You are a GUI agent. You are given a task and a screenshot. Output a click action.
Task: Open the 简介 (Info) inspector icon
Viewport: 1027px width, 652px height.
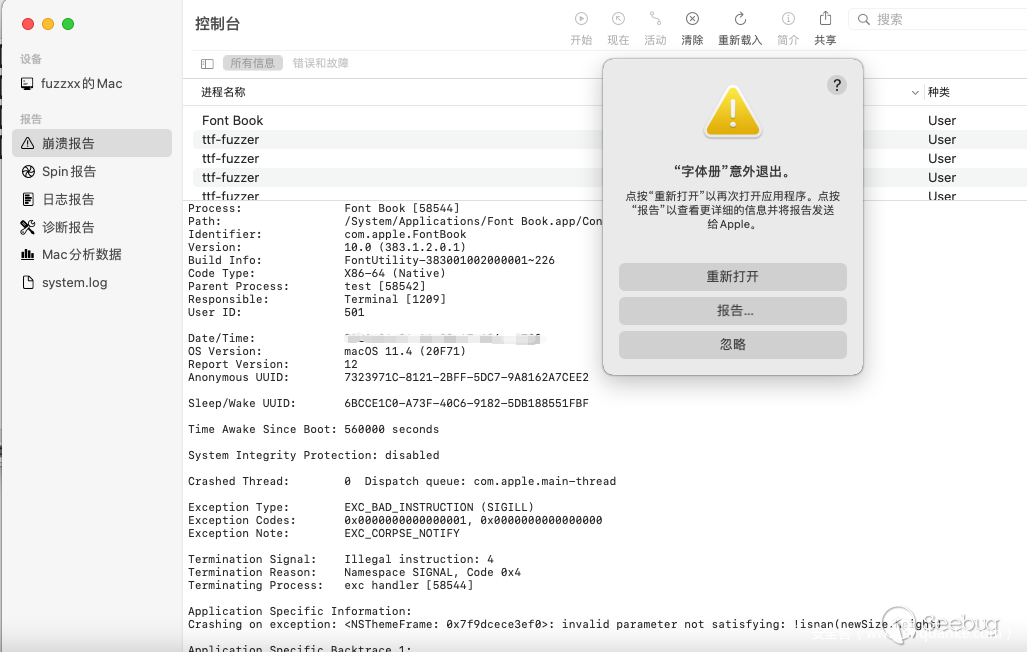(788, 19)
